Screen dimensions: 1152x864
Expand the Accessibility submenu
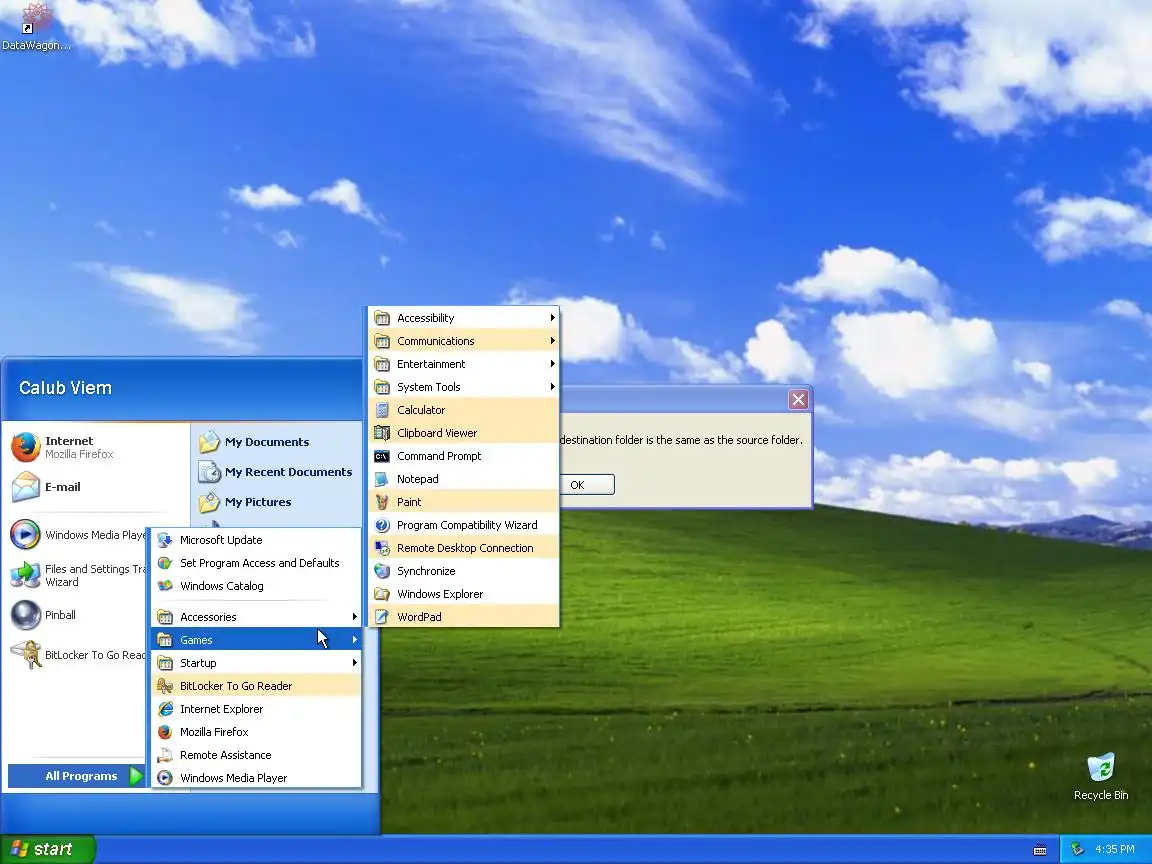[464, 318]
